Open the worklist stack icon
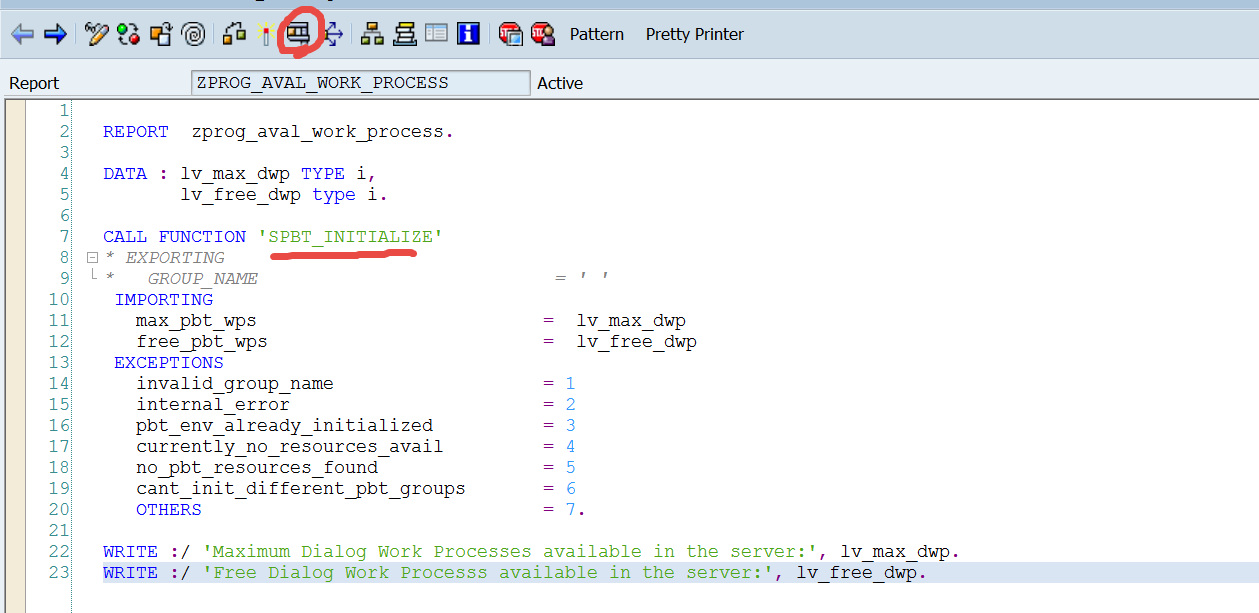The image size is (1259, 613). (404, 33)
